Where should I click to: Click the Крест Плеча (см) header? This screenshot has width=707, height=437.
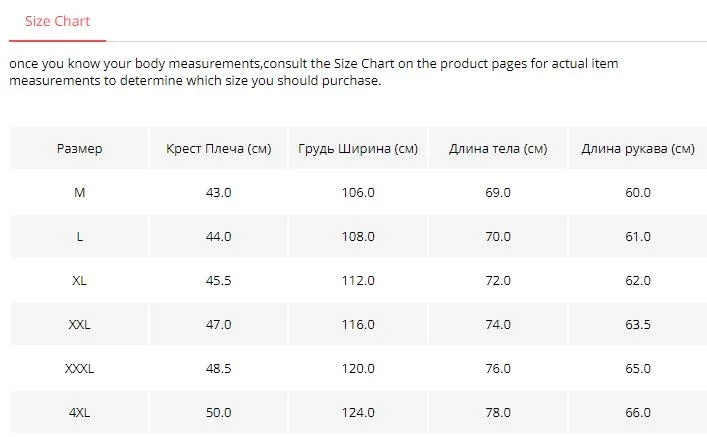click(219, 148)
